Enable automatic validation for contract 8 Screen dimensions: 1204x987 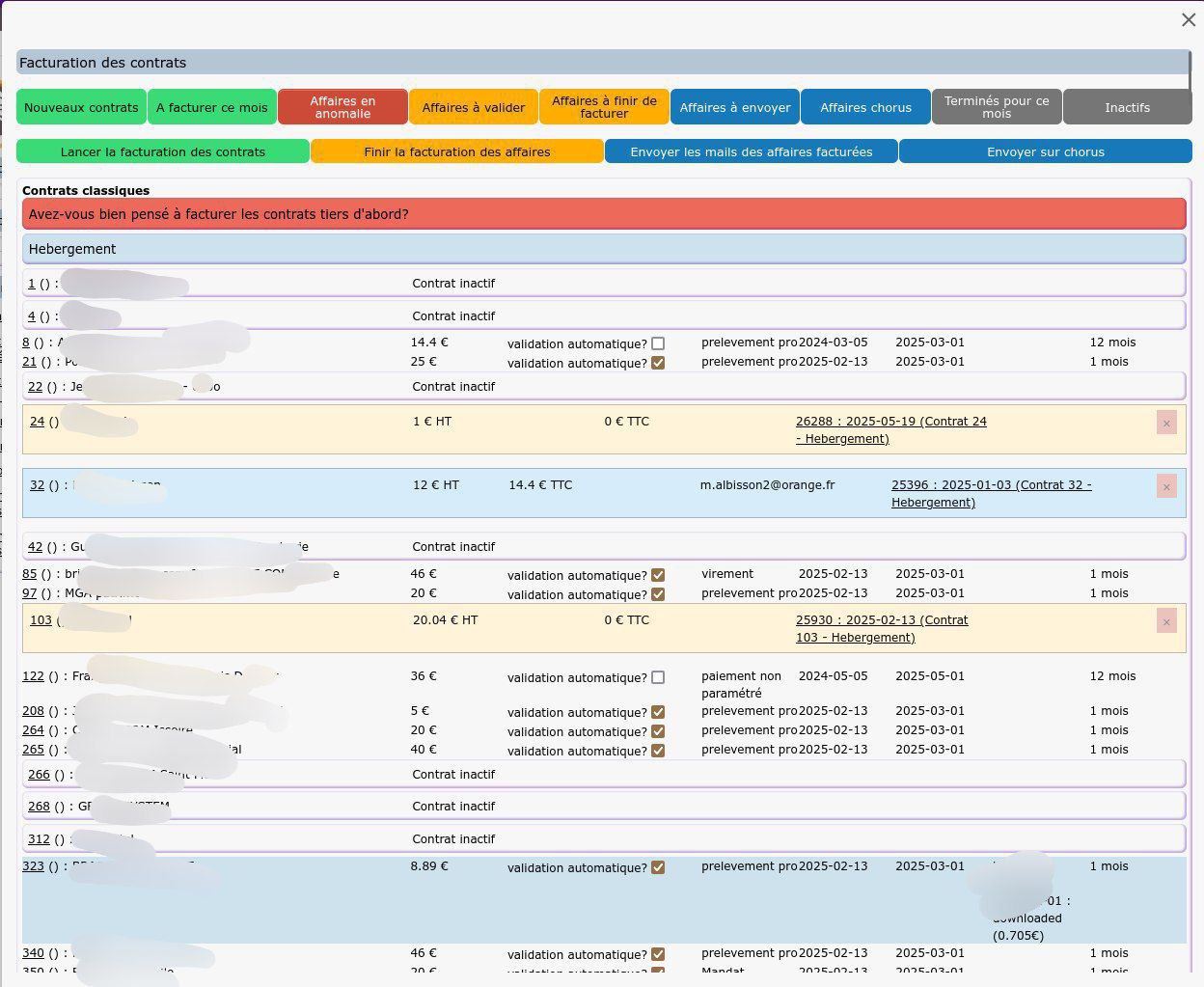(x=658, y=343)
